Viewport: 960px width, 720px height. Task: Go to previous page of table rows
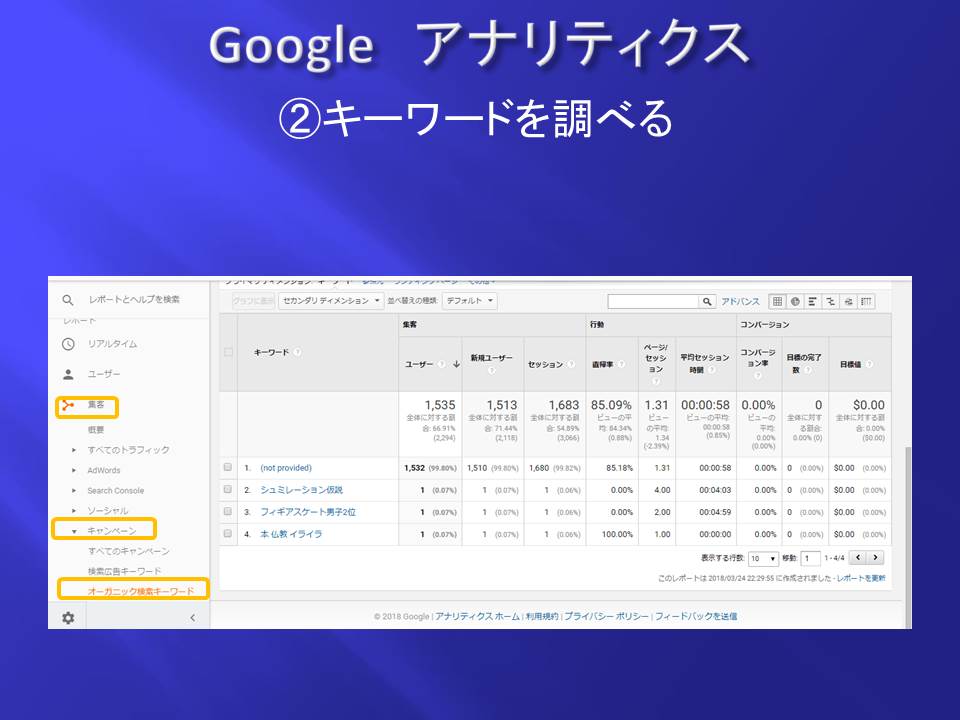(x=858, y=558)
